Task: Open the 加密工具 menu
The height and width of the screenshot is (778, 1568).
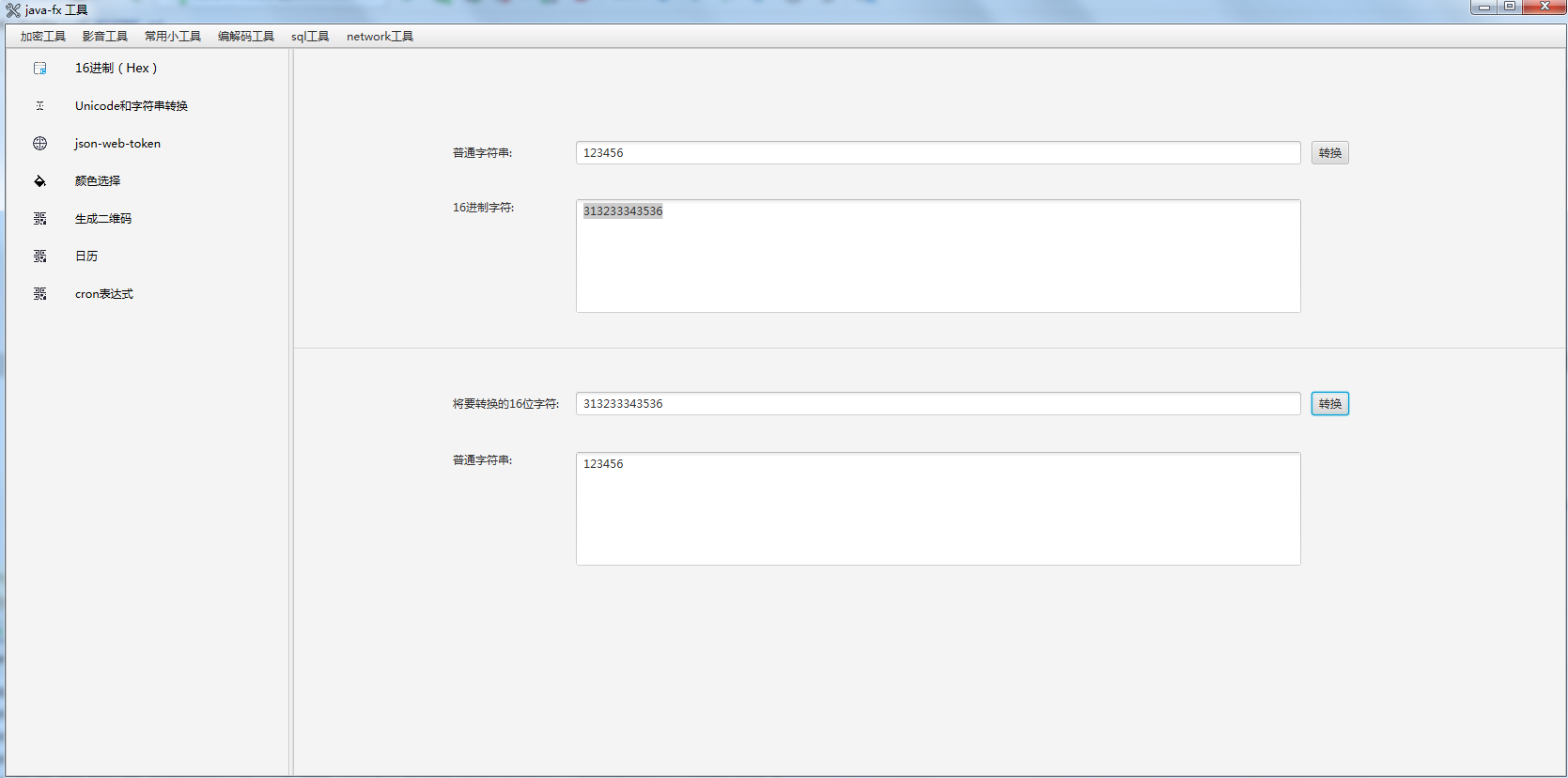Action: pyautogui.click(x=43, y=37)
